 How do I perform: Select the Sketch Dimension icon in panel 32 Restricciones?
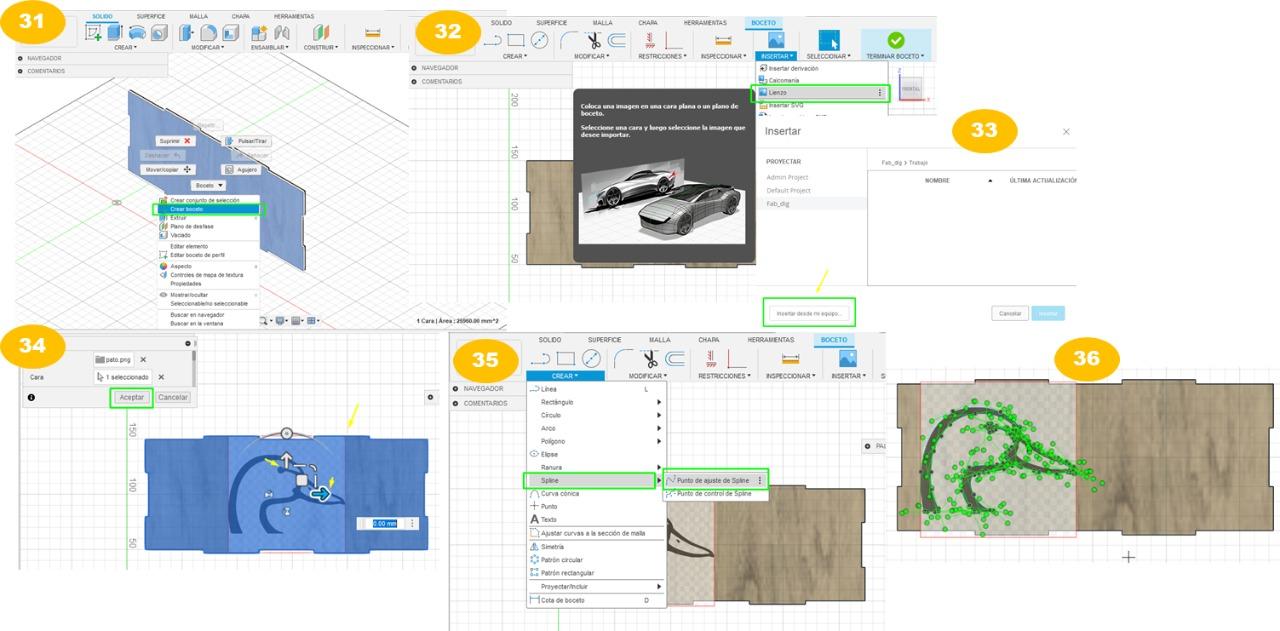[676, 40]
